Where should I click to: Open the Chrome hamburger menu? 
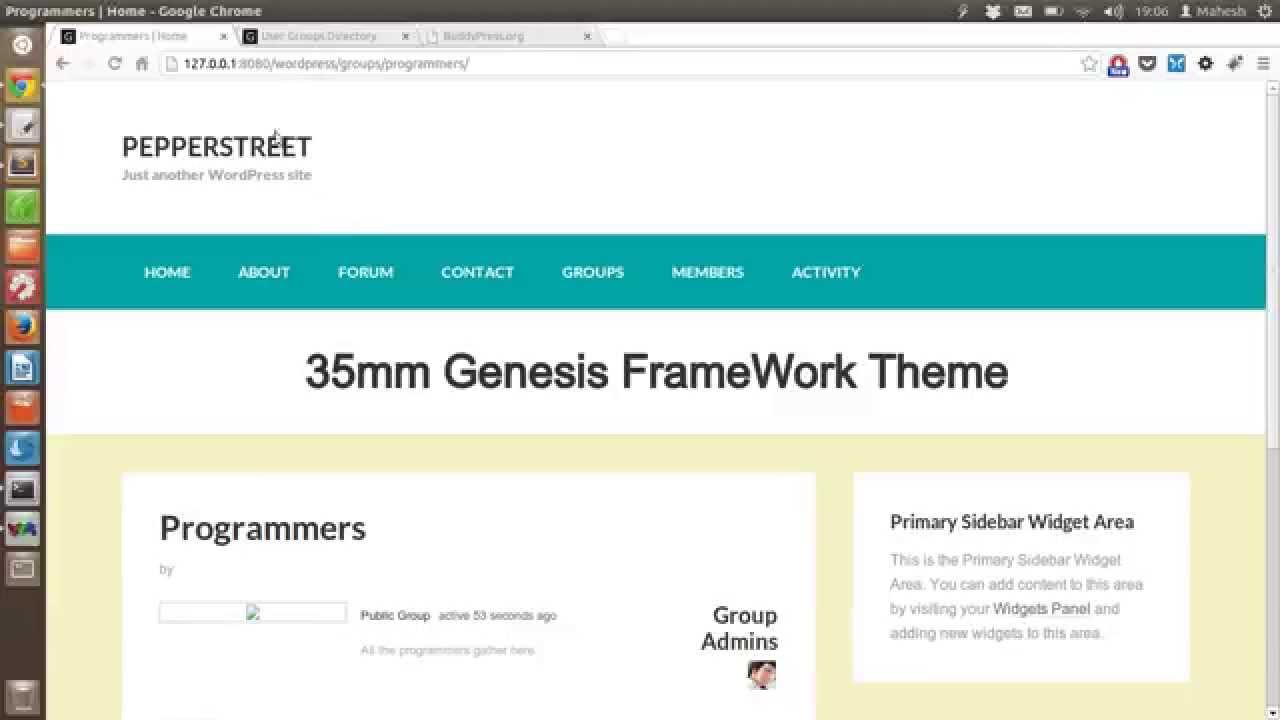tap(1263, 63)
